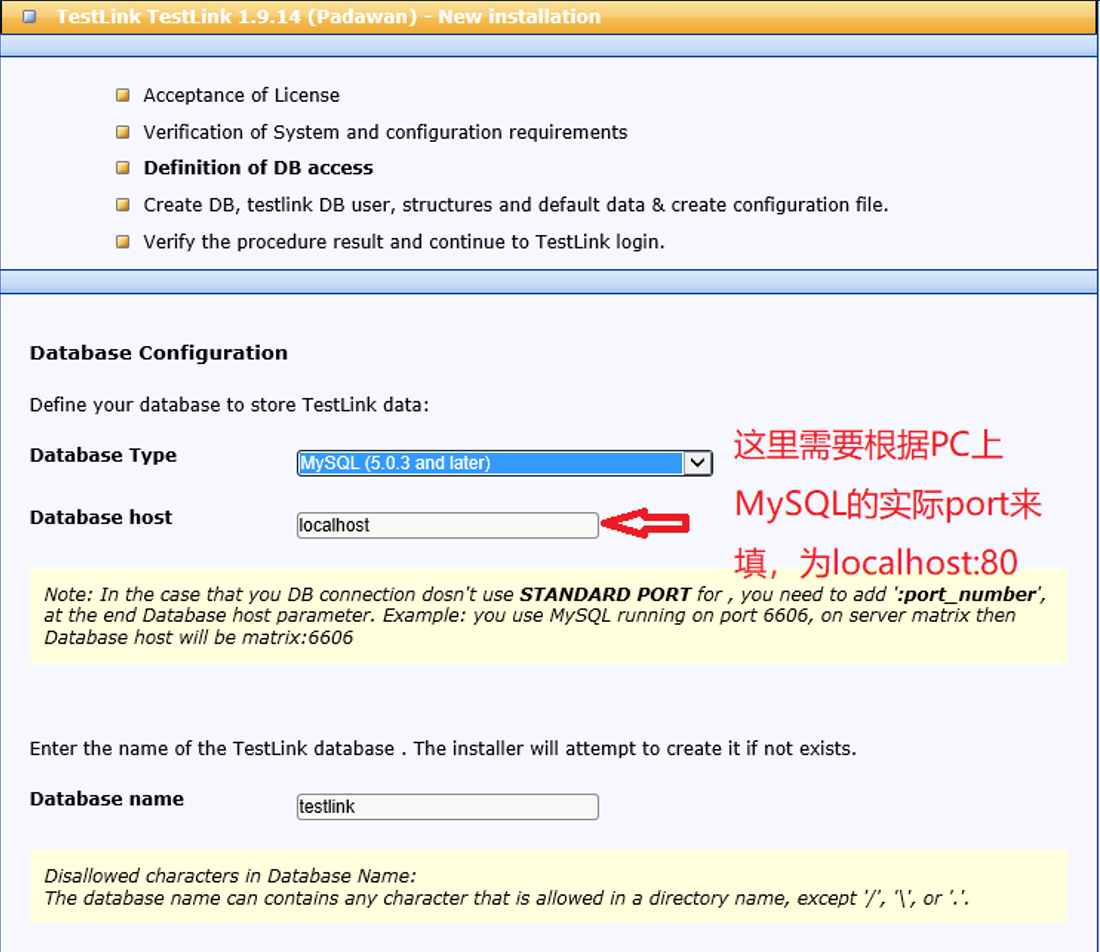The height and width of the screenshot is (952, 1100).
Task: Click the icon beside installer title
Action: (29, 16)
